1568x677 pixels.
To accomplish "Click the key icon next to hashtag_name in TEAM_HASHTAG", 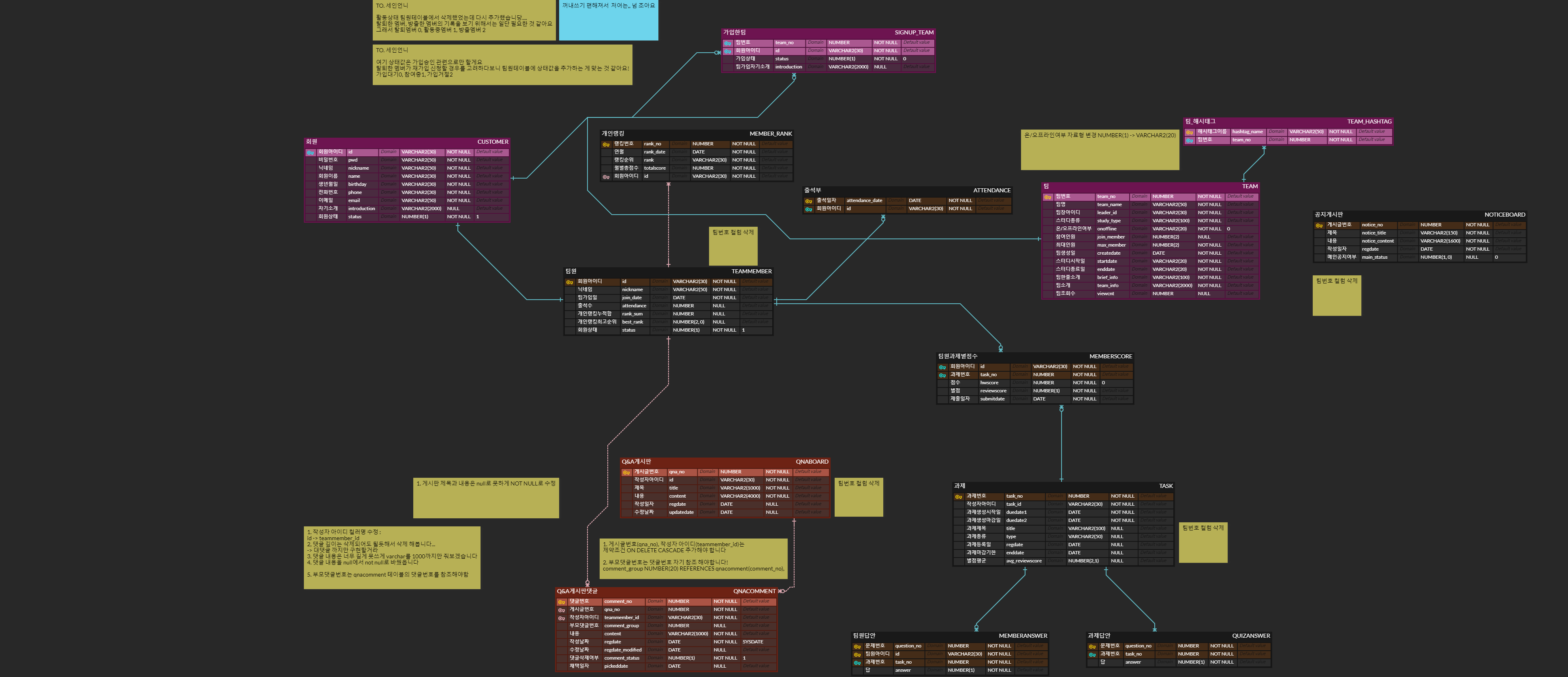I will pyautogui.click(x=1191, y=131).
